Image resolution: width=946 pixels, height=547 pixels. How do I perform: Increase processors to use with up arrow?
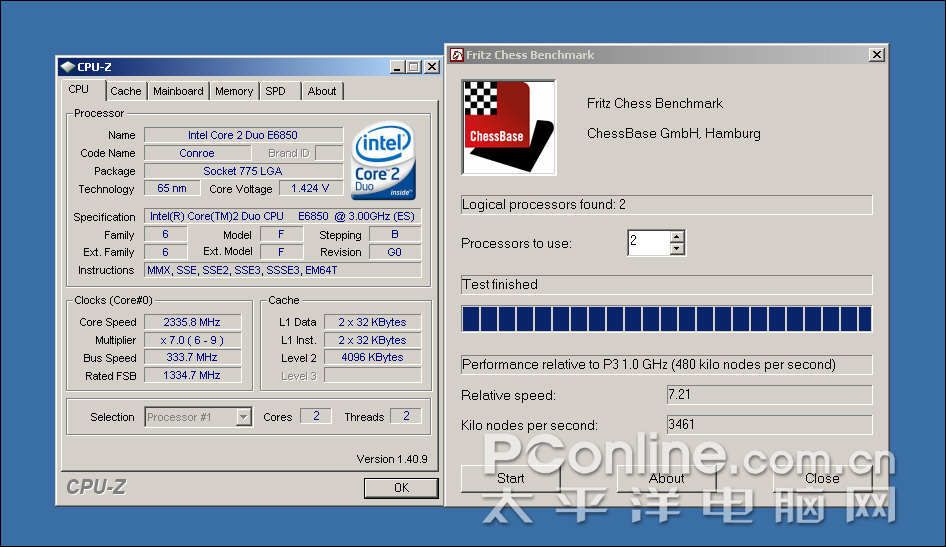(x=677, y=236)
